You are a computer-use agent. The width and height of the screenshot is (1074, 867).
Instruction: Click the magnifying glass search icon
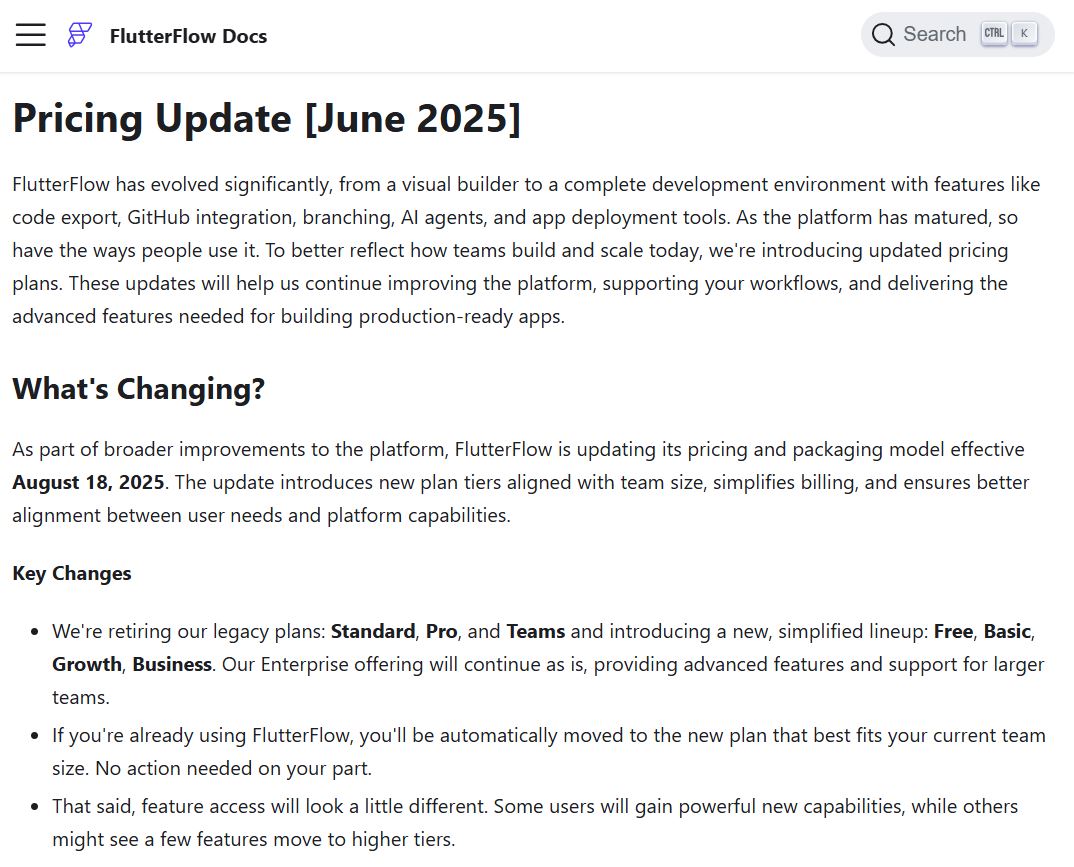[884, 33]
